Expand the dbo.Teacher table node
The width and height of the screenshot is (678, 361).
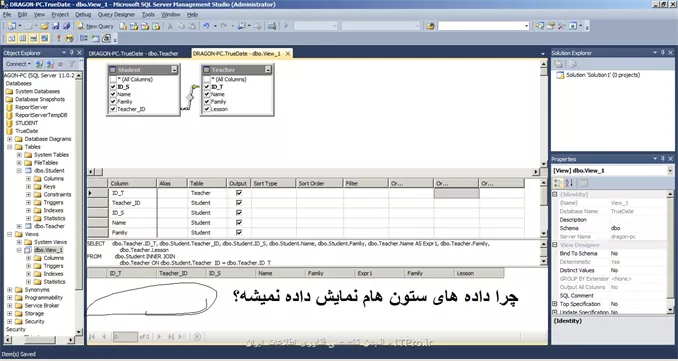coord(19,226)
